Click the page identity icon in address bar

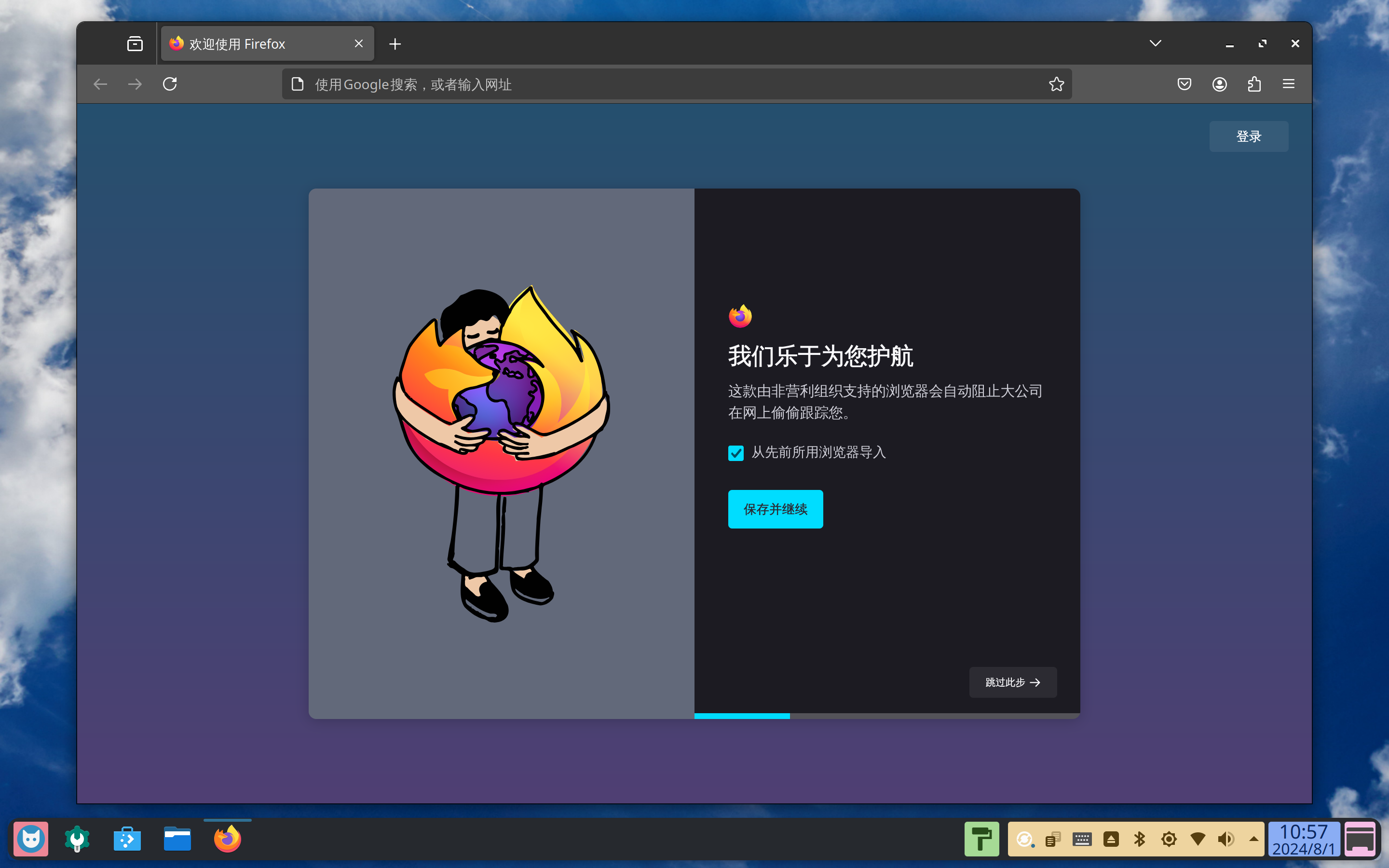(297, 84)
